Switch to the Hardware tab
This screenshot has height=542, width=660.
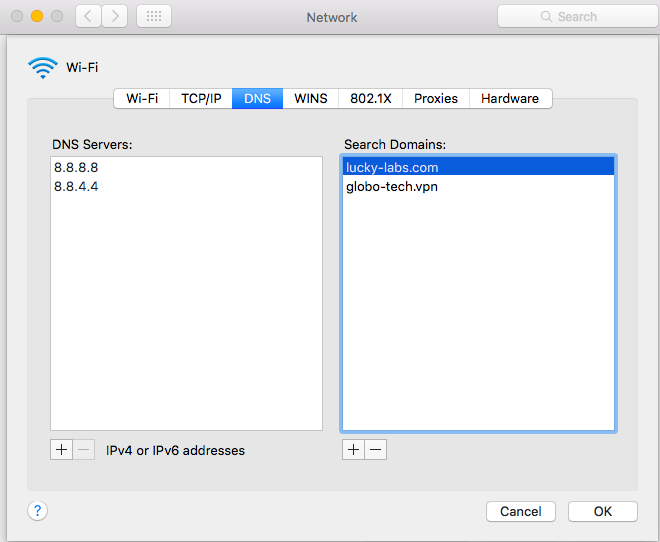point(510,99)
